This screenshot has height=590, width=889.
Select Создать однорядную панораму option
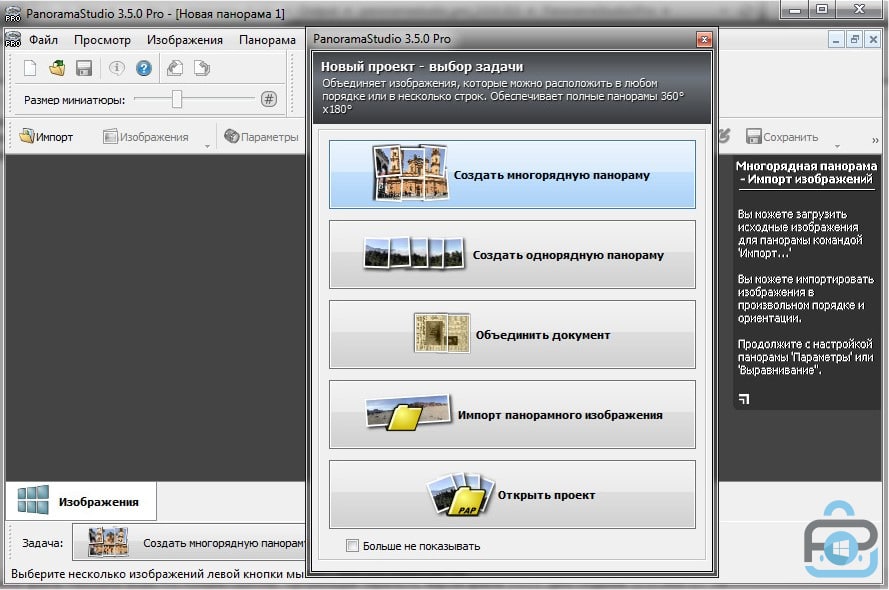point(512,254)
